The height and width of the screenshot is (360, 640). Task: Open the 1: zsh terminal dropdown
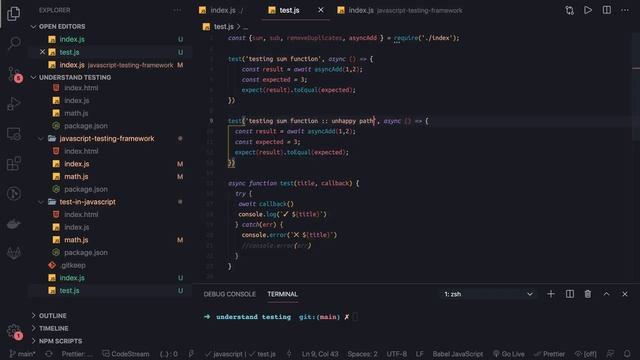click(x=489, y=294)
